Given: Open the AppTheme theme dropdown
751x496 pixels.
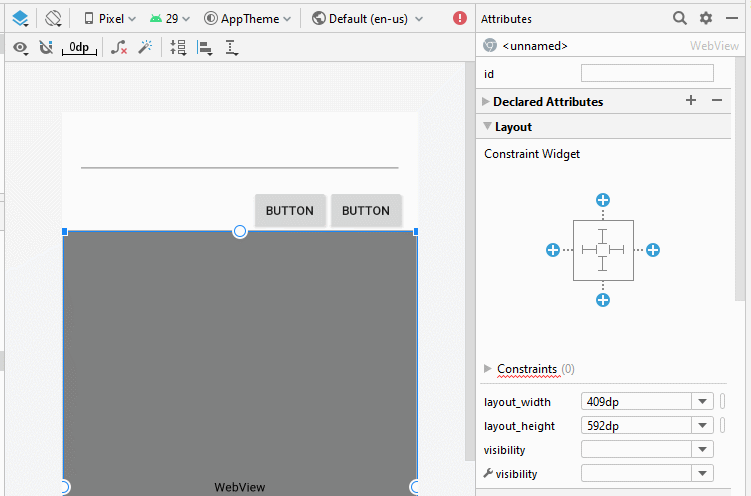Looking at the screenshot, I should click(247, 19).
